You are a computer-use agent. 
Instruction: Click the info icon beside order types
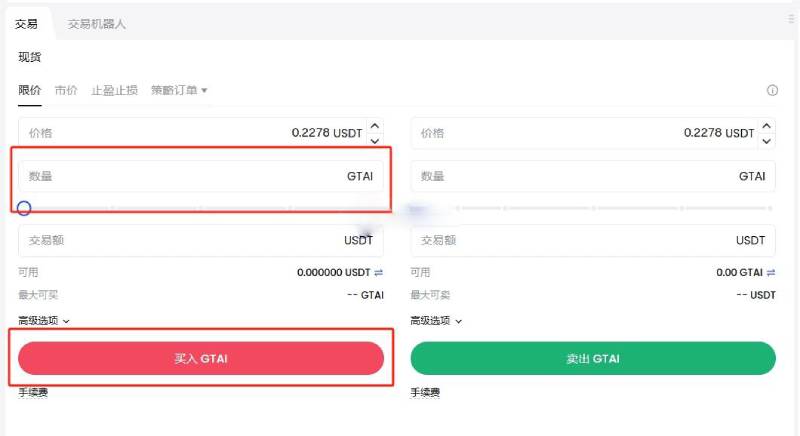point(773,90)
